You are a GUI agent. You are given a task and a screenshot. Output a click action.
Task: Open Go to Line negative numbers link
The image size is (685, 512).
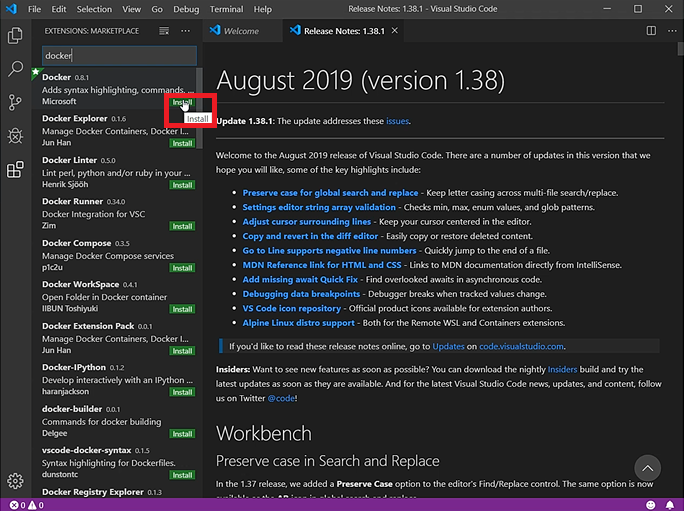pos(329,250)
